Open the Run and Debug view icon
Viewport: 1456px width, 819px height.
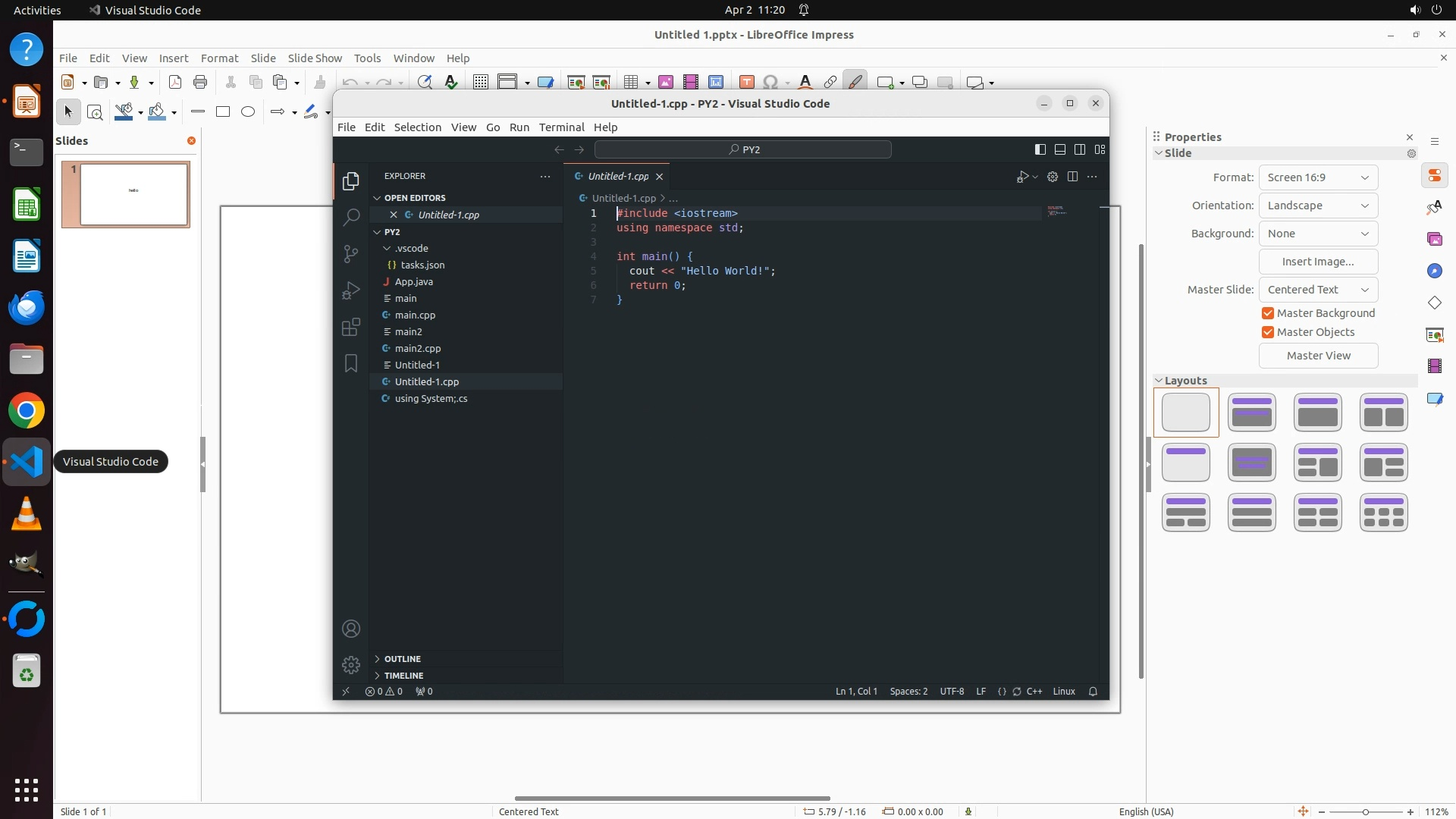pyautogui.click(x=350, y=290)
